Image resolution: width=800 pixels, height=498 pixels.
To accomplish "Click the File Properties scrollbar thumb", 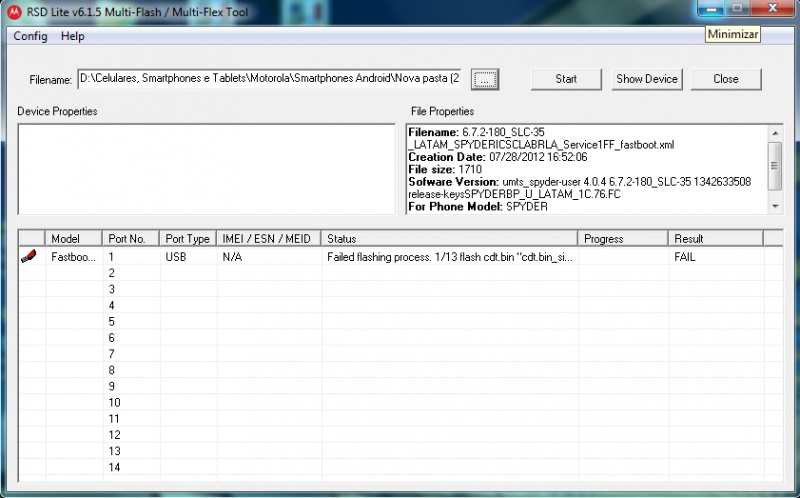I will coord(775,166).
